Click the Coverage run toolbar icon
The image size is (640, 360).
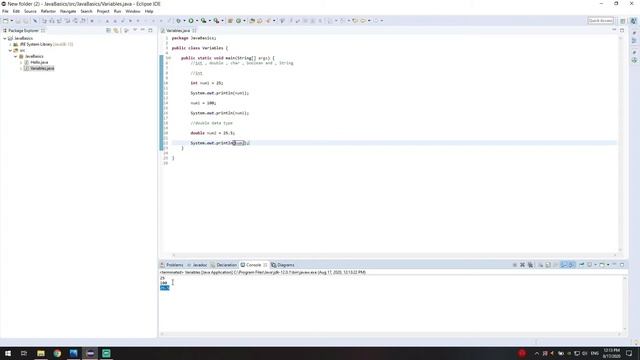[x=203, y=20]
